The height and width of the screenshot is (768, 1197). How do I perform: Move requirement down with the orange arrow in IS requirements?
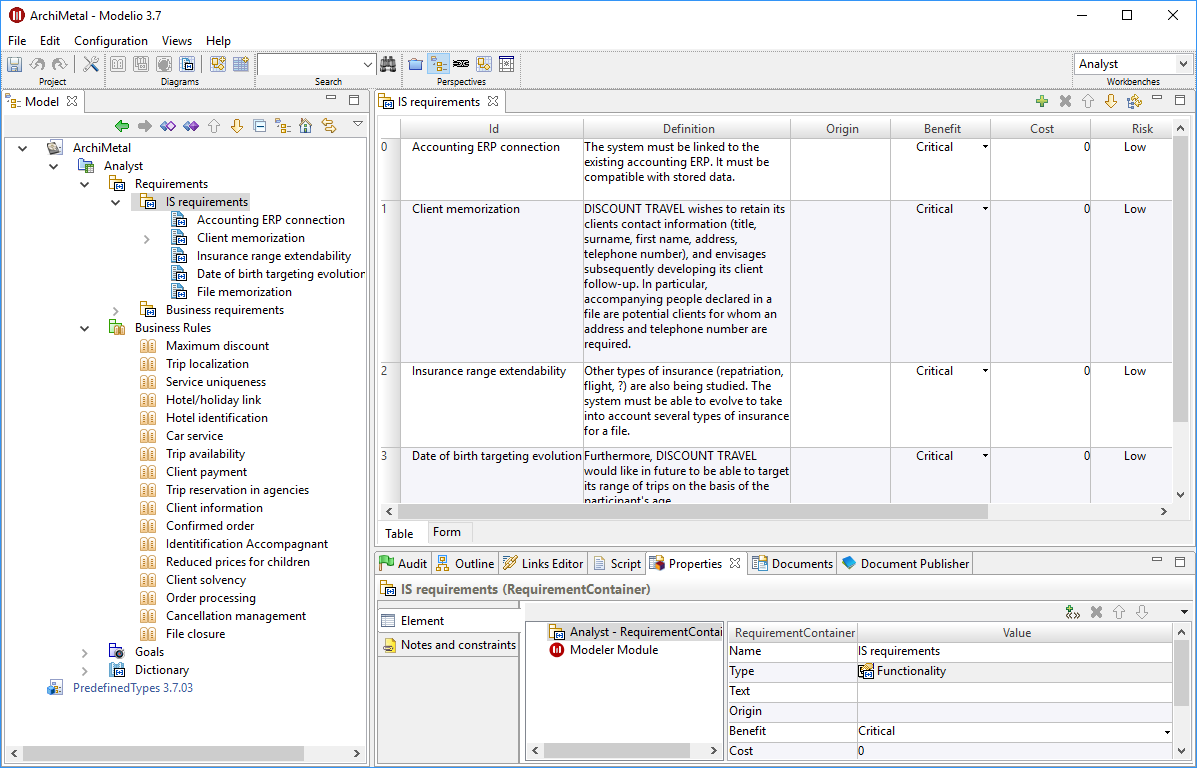click(1111, 102)
